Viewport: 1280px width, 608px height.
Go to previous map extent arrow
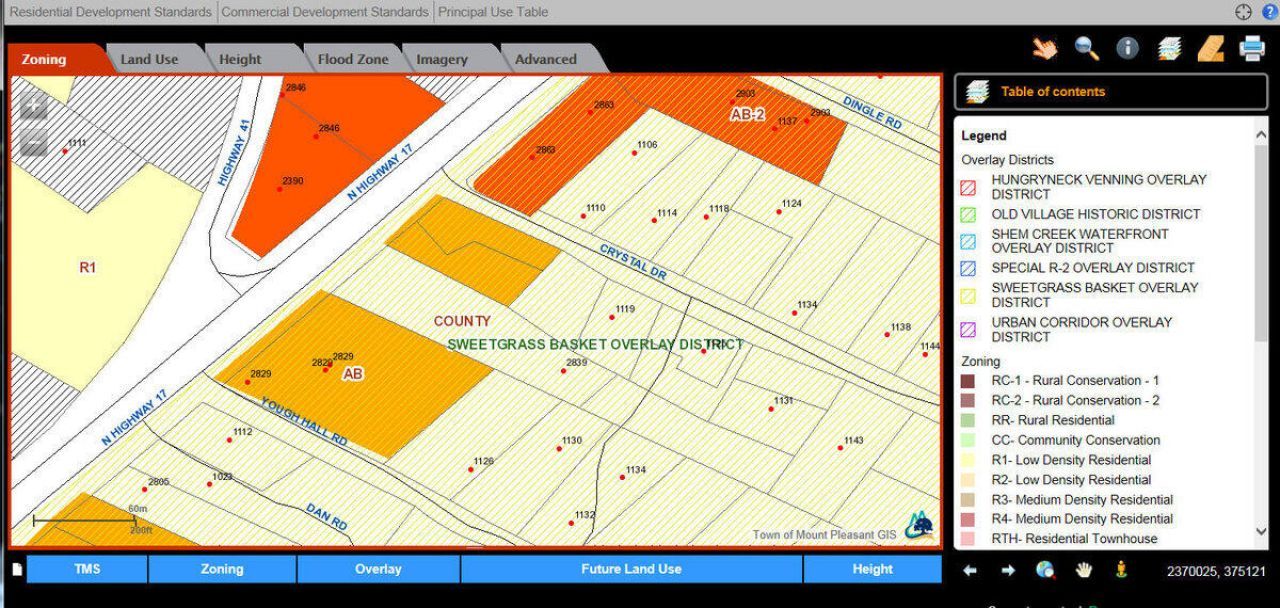tap(969, 570)
